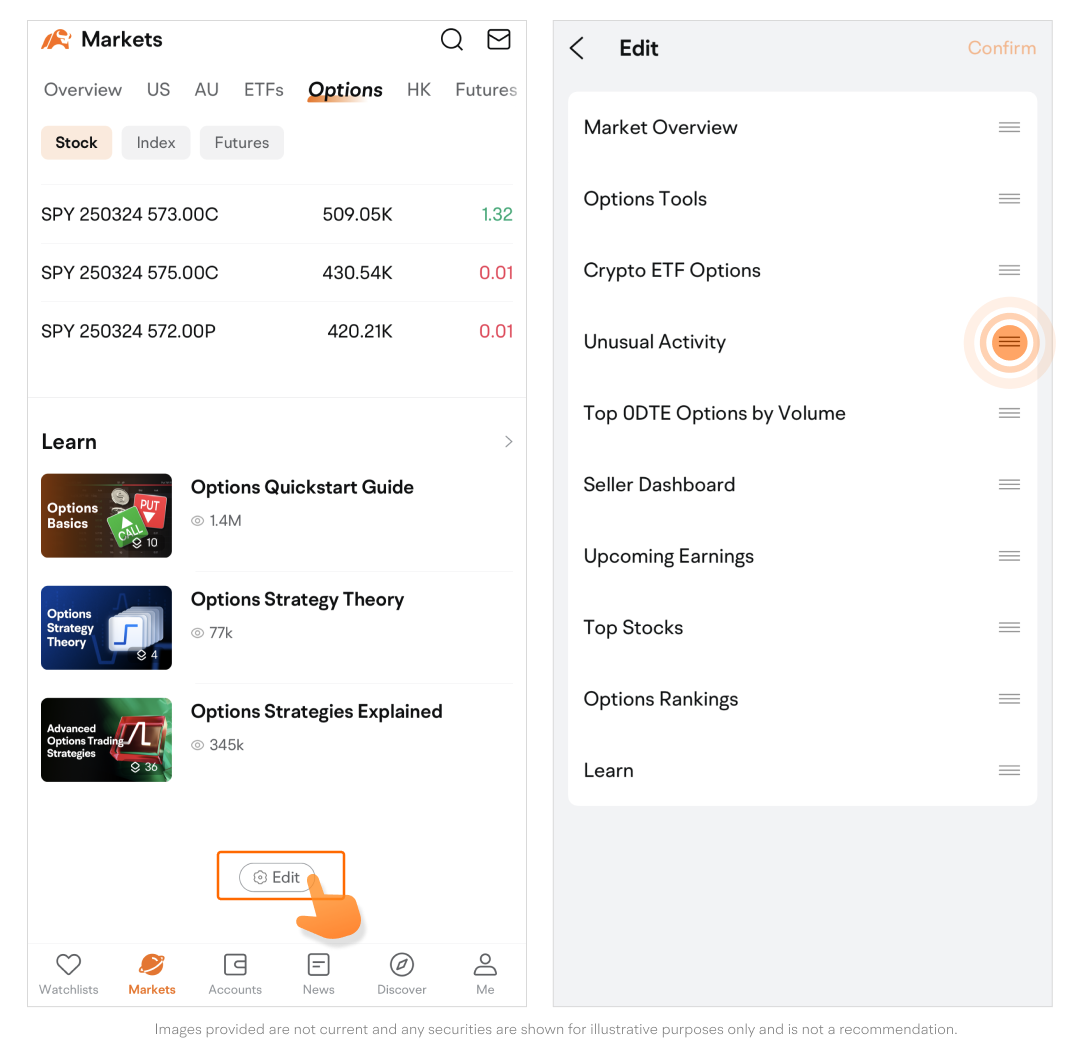Open the search magnifier in Markets header
This screenshot has height=1050, width=1080.
(x=452, y=40)
